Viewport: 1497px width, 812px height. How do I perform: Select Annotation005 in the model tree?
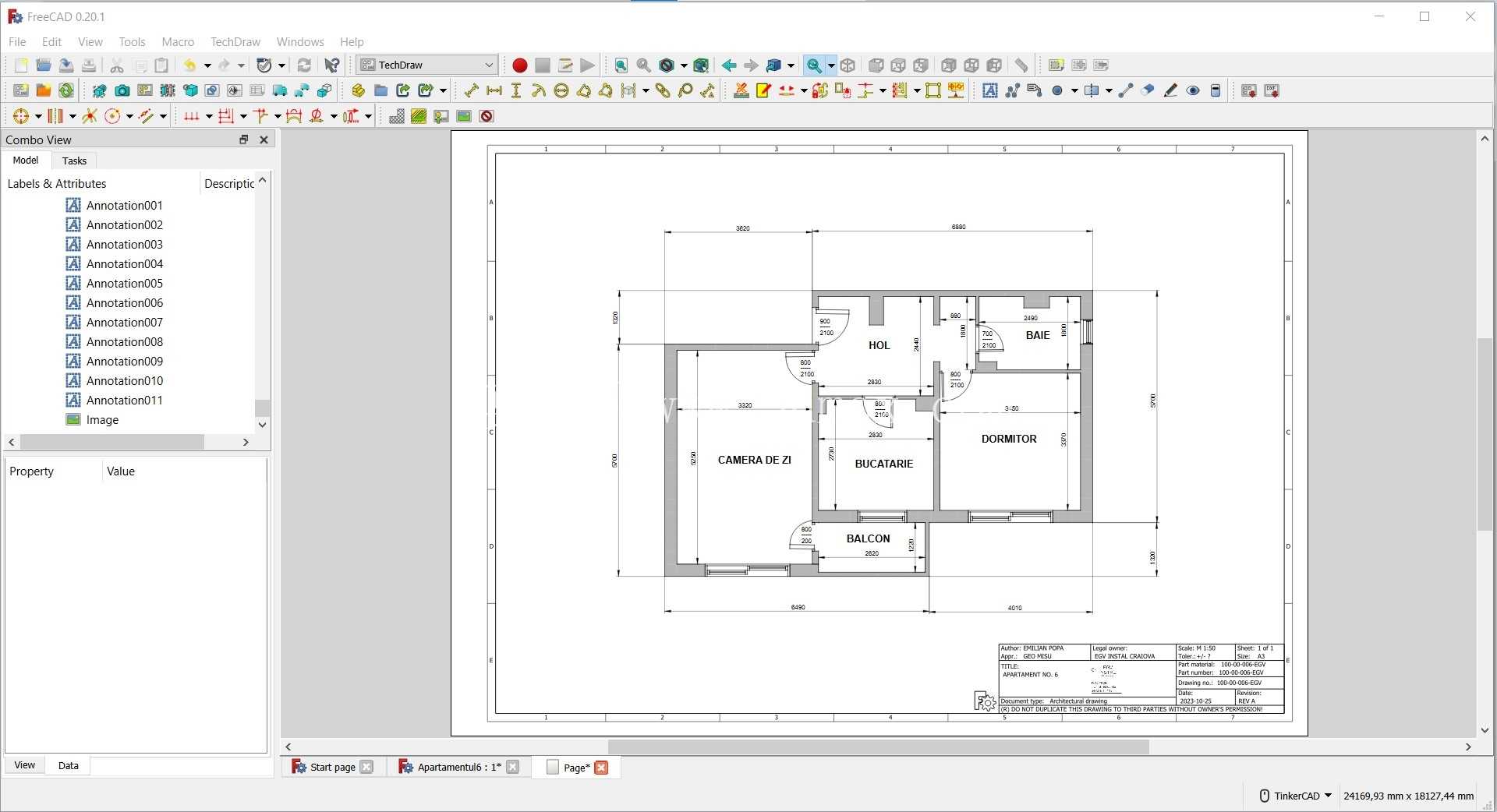pos(125,283)
